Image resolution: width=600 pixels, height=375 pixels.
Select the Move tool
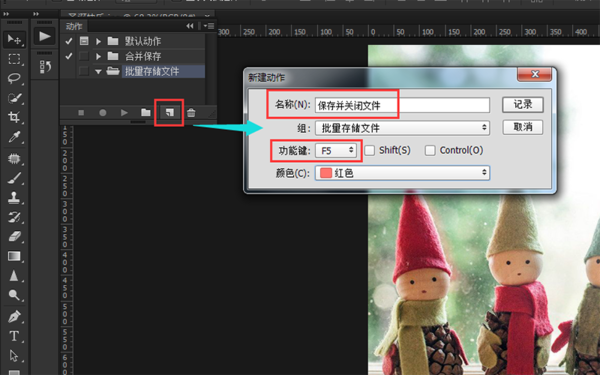pos(15,39)
